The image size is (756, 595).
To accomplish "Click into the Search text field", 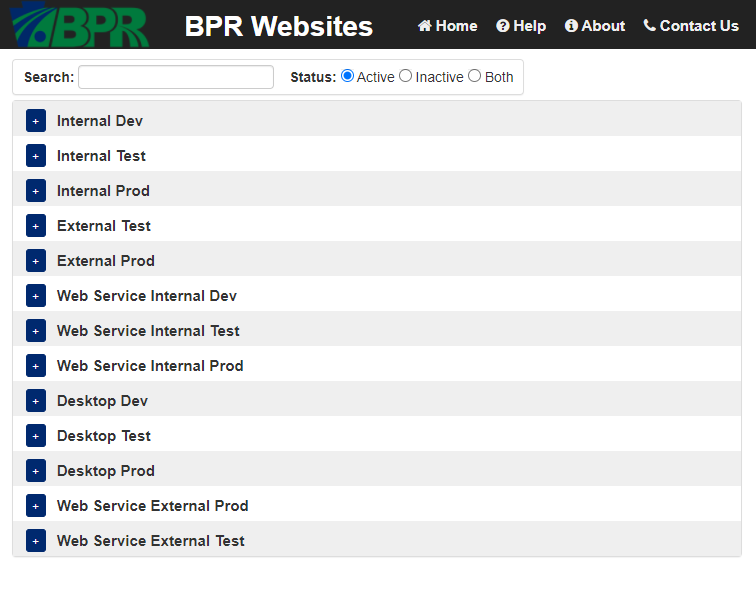I will pyautogui.click(x=176, y=77).
